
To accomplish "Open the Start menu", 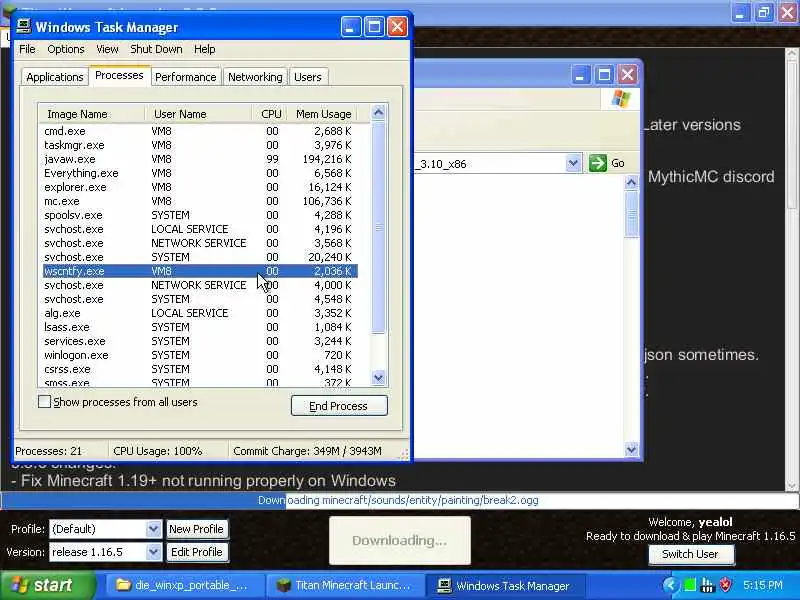I will pyautogui.click(x=47, y=585).
